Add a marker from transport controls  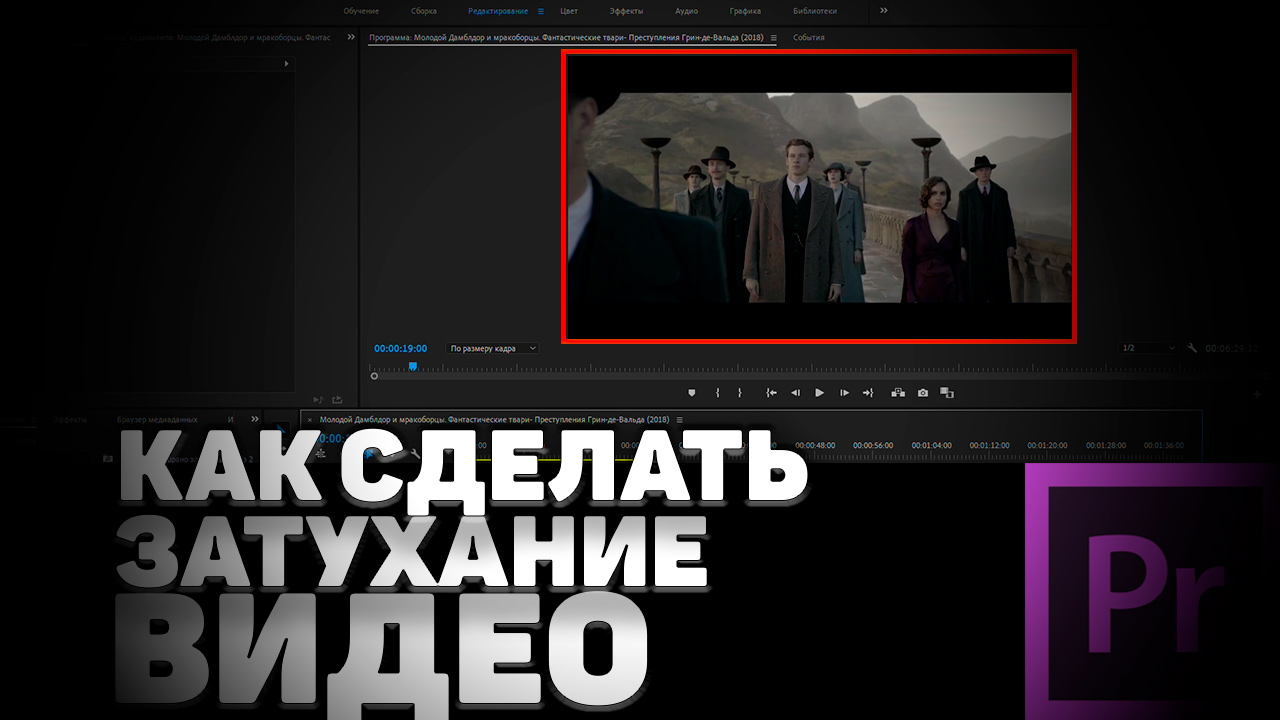[691, 393]
